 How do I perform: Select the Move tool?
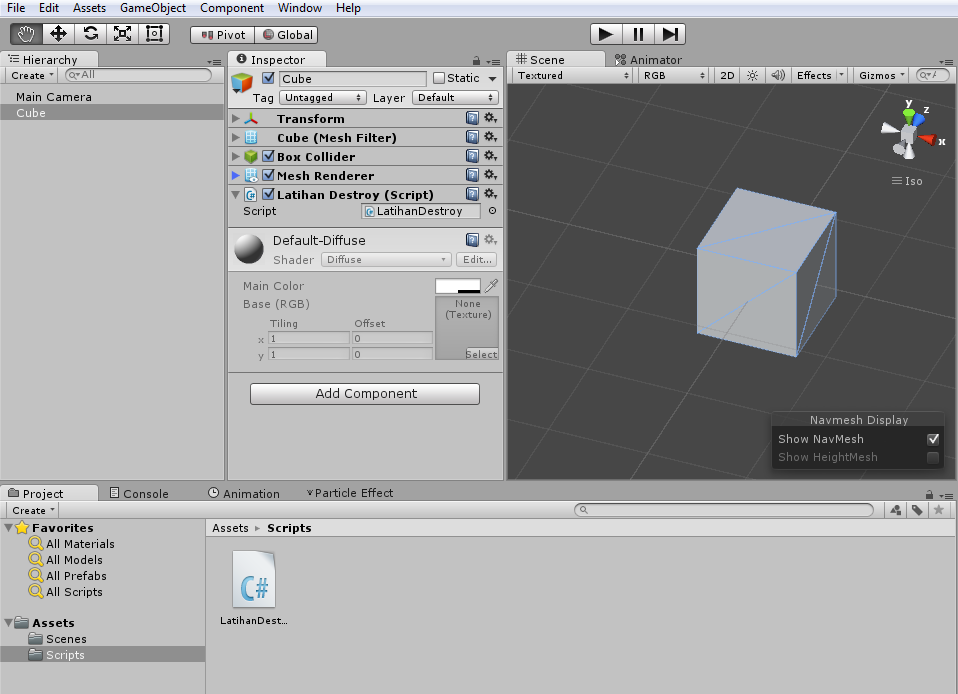pos(58,33)
